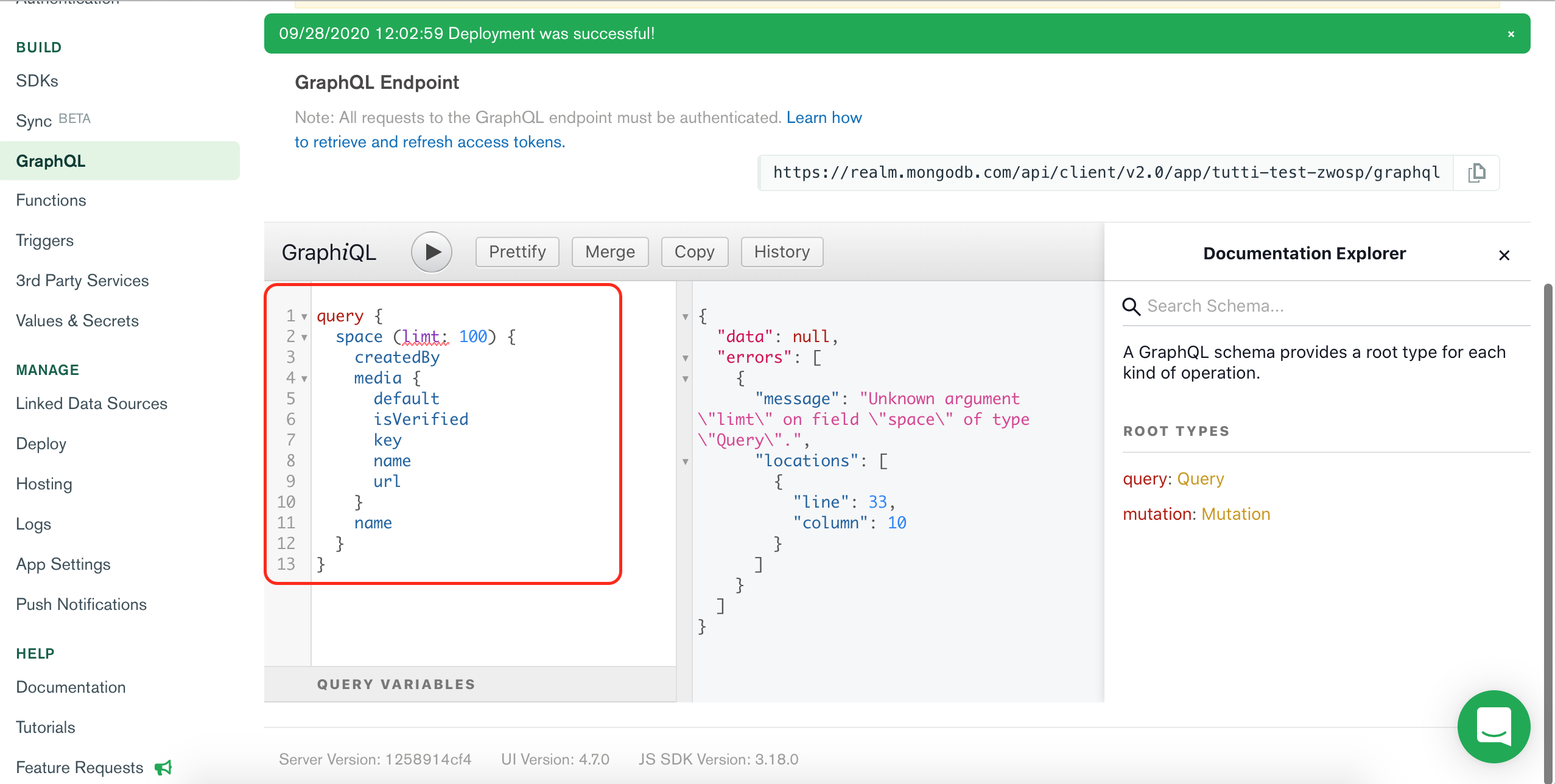Viewport: 1555px width, 784px height.
Task: Open the query History
Action: (782, 252)
